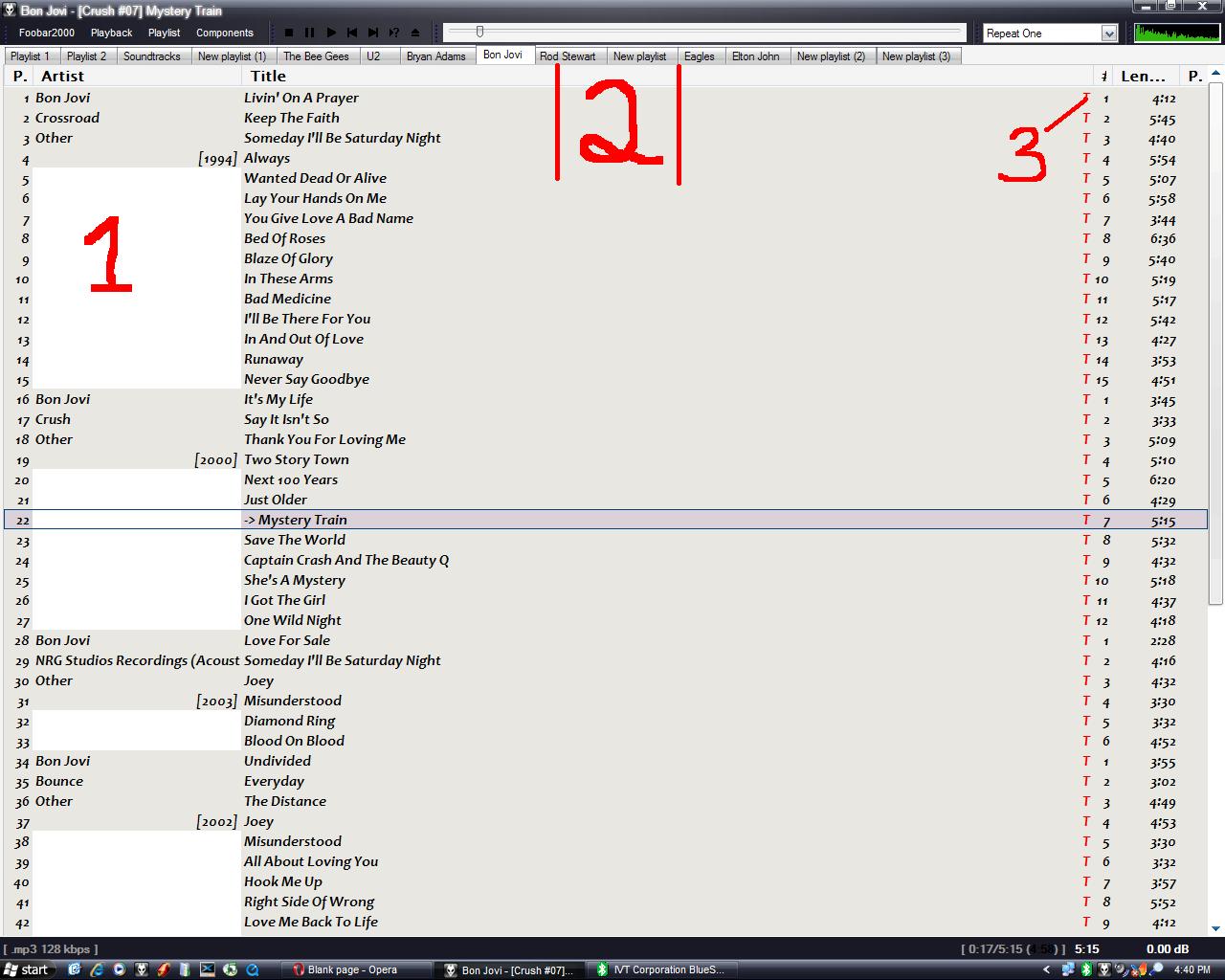This screenshot has width=1225, height=980.
Task: Switch to the Playlist 1 tab
Action: 31,56
